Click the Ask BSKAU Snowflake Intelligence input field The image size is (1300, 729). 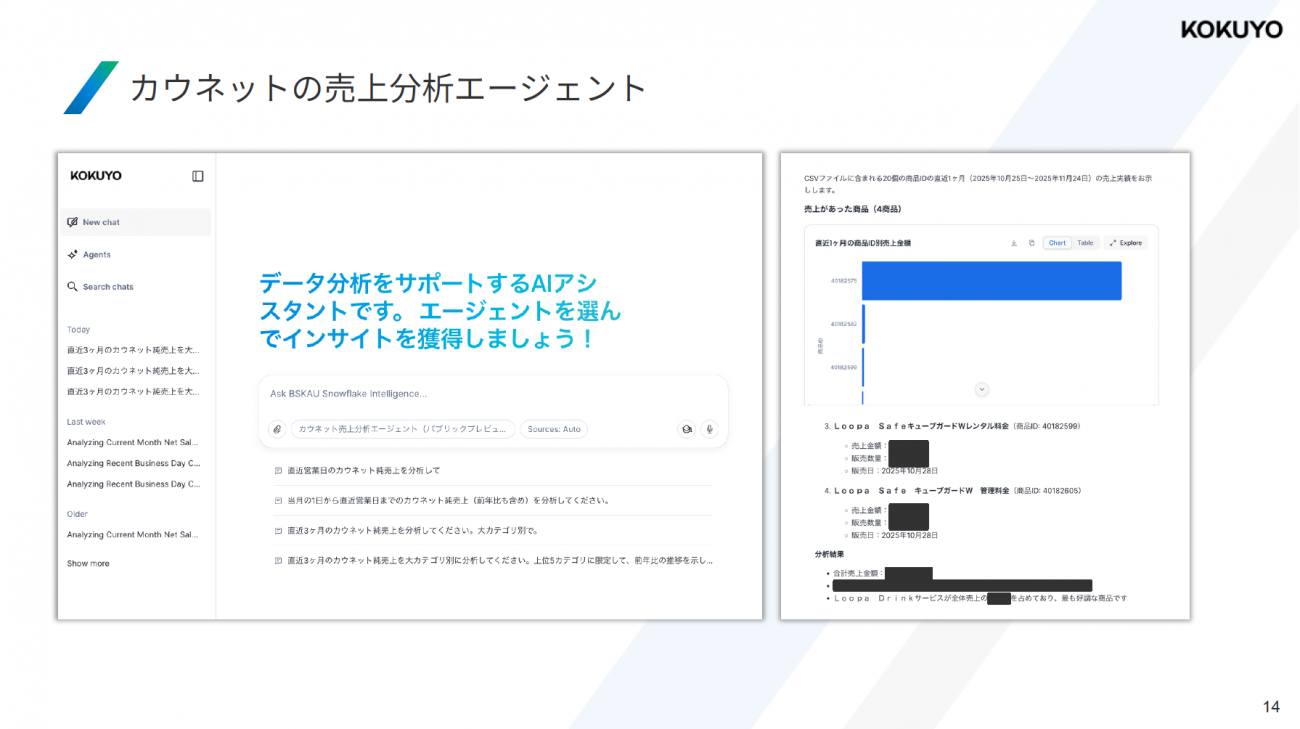pyautogui.click(x=490, y=394)
